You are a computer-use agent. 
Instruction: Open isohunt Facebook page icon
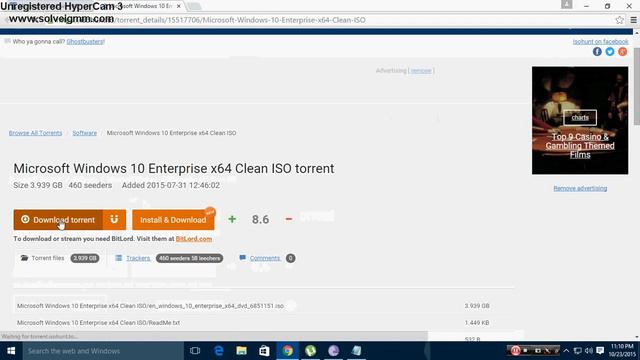tap(597, 51)
